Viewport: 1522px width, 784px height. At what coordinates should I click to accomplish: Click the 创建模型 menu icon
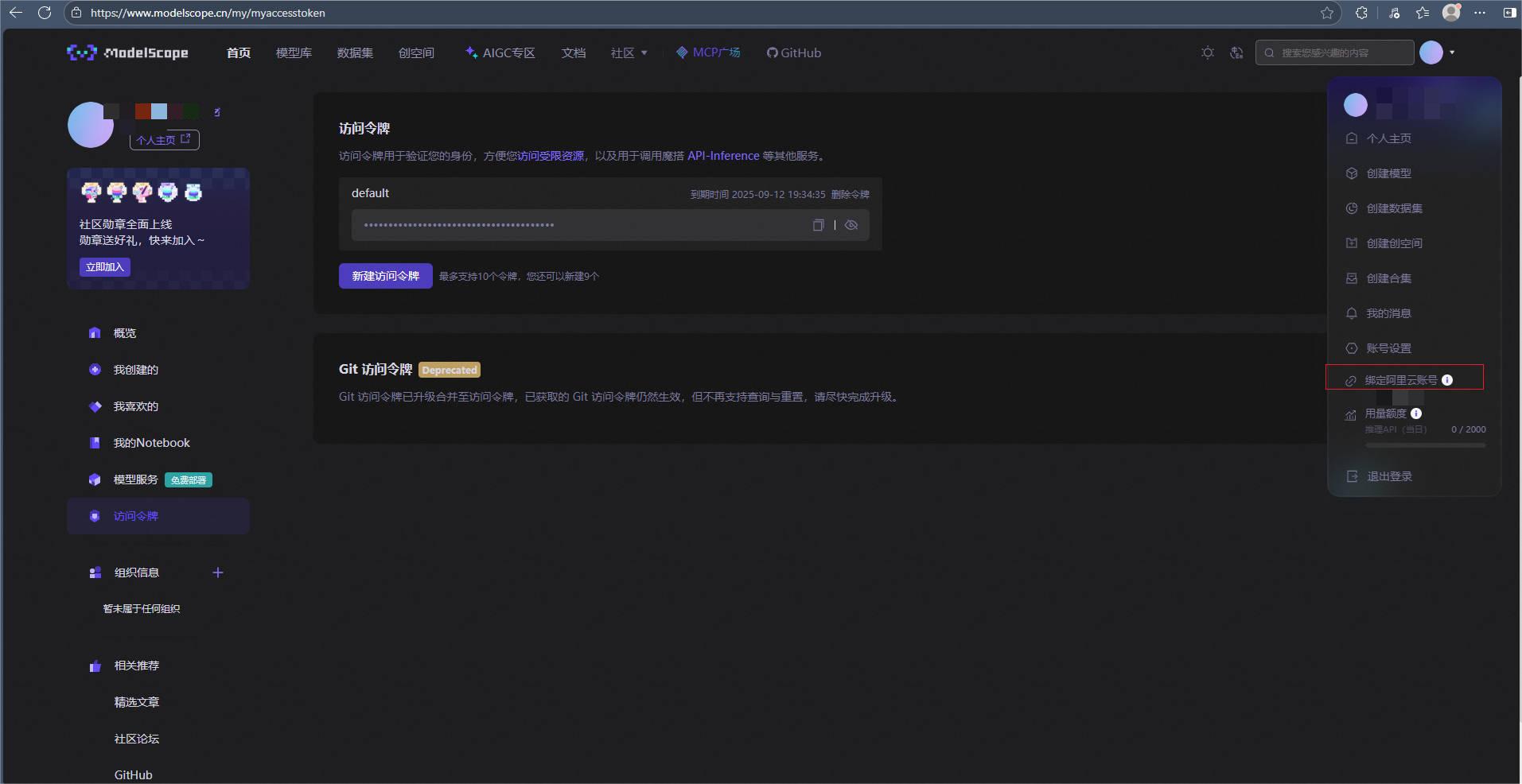pyautogui.click(x=1351, y=173)
